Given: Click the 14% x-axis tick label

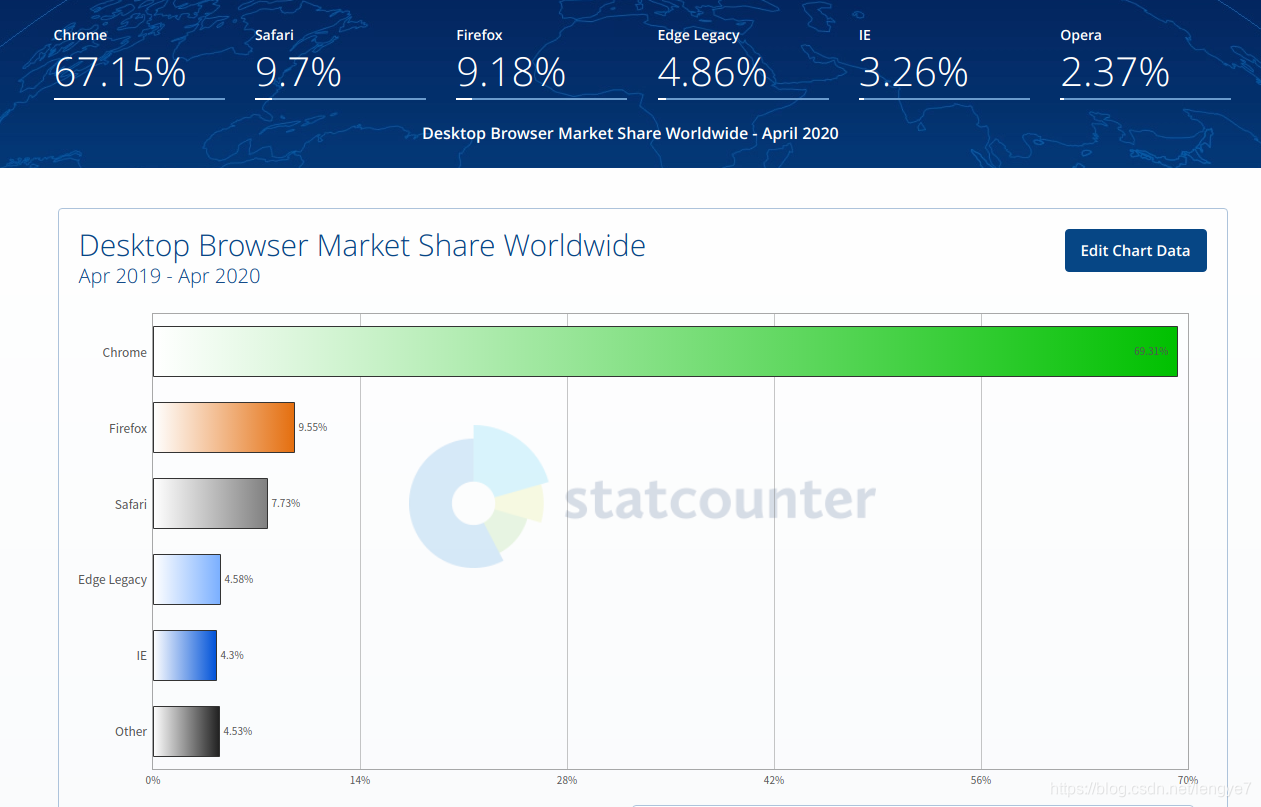Looking at the screenshot, I should [360, 780].
